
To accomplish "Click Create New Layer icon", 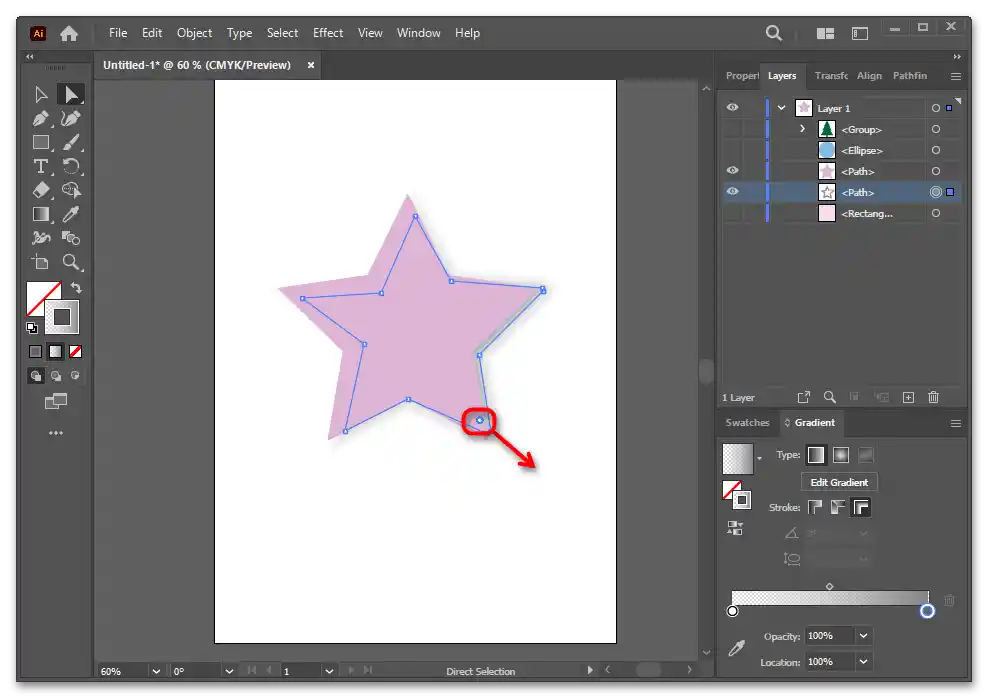I will [908, 397].
